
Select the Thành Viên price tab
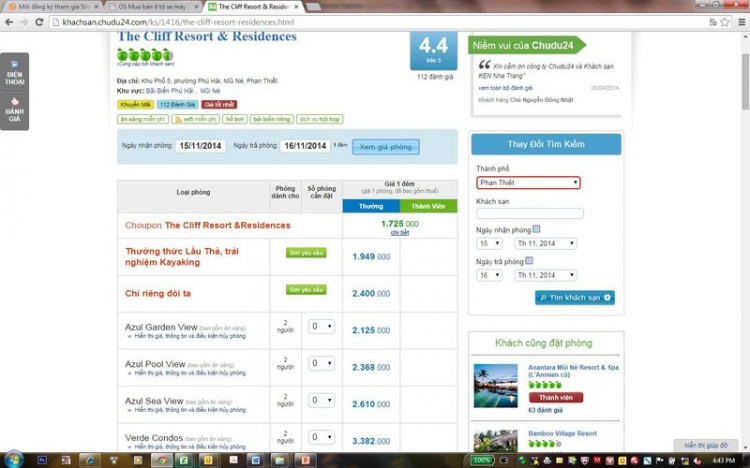[428, 206]
